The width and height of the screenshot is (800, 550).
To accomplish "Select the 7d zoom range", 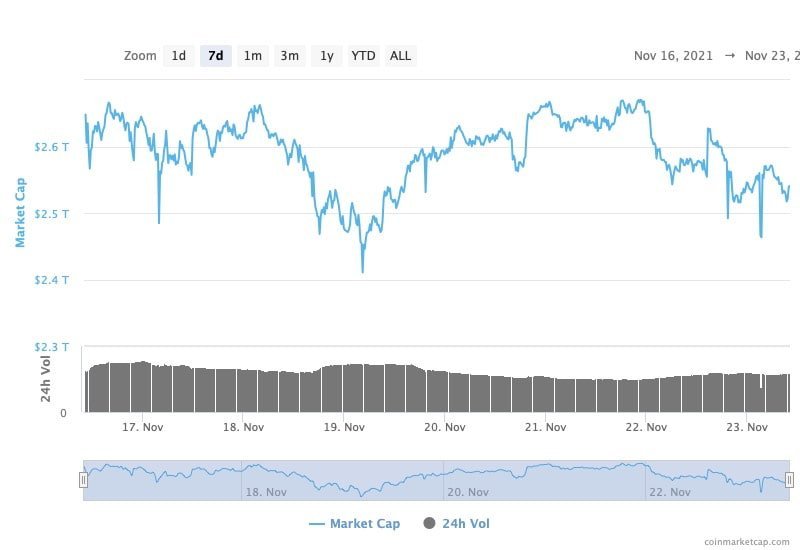I will tap(215, 56).
